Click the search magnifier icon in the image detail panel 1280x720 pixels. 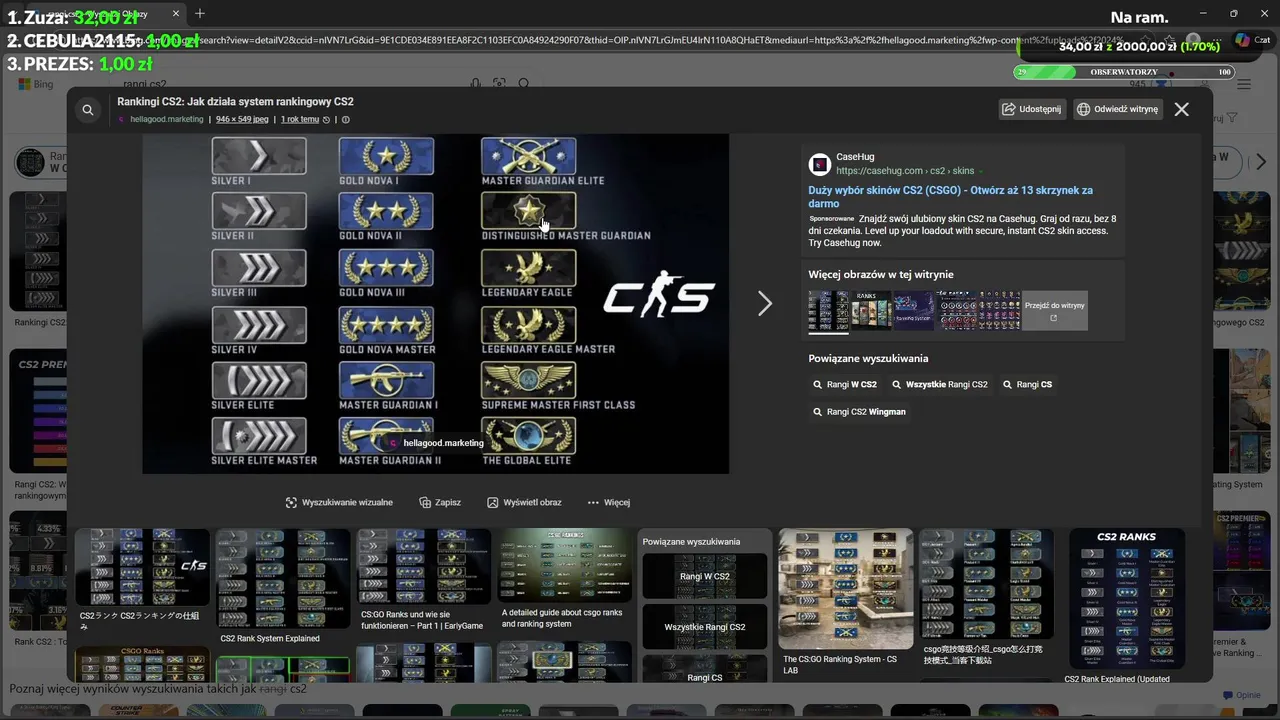point(88,110)
